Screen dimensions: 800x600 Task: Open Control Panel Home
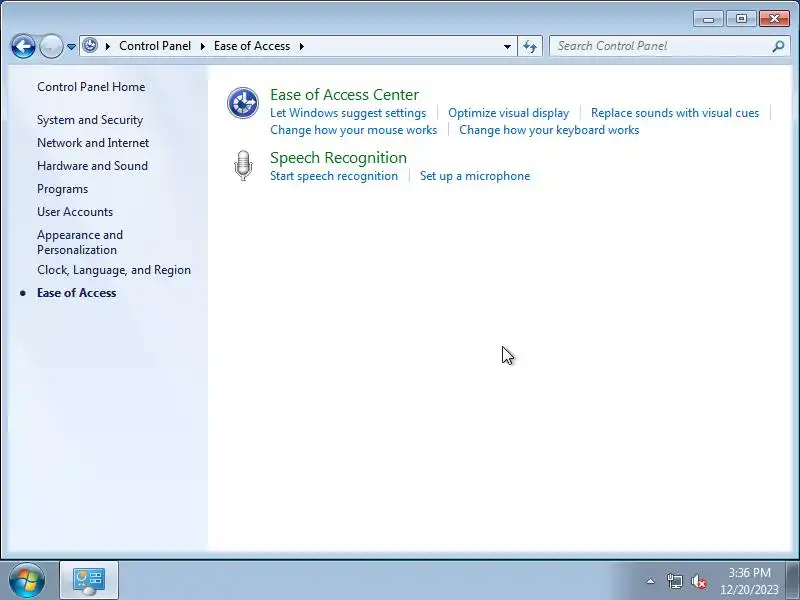pyautogui.click(x=91, y=87)
